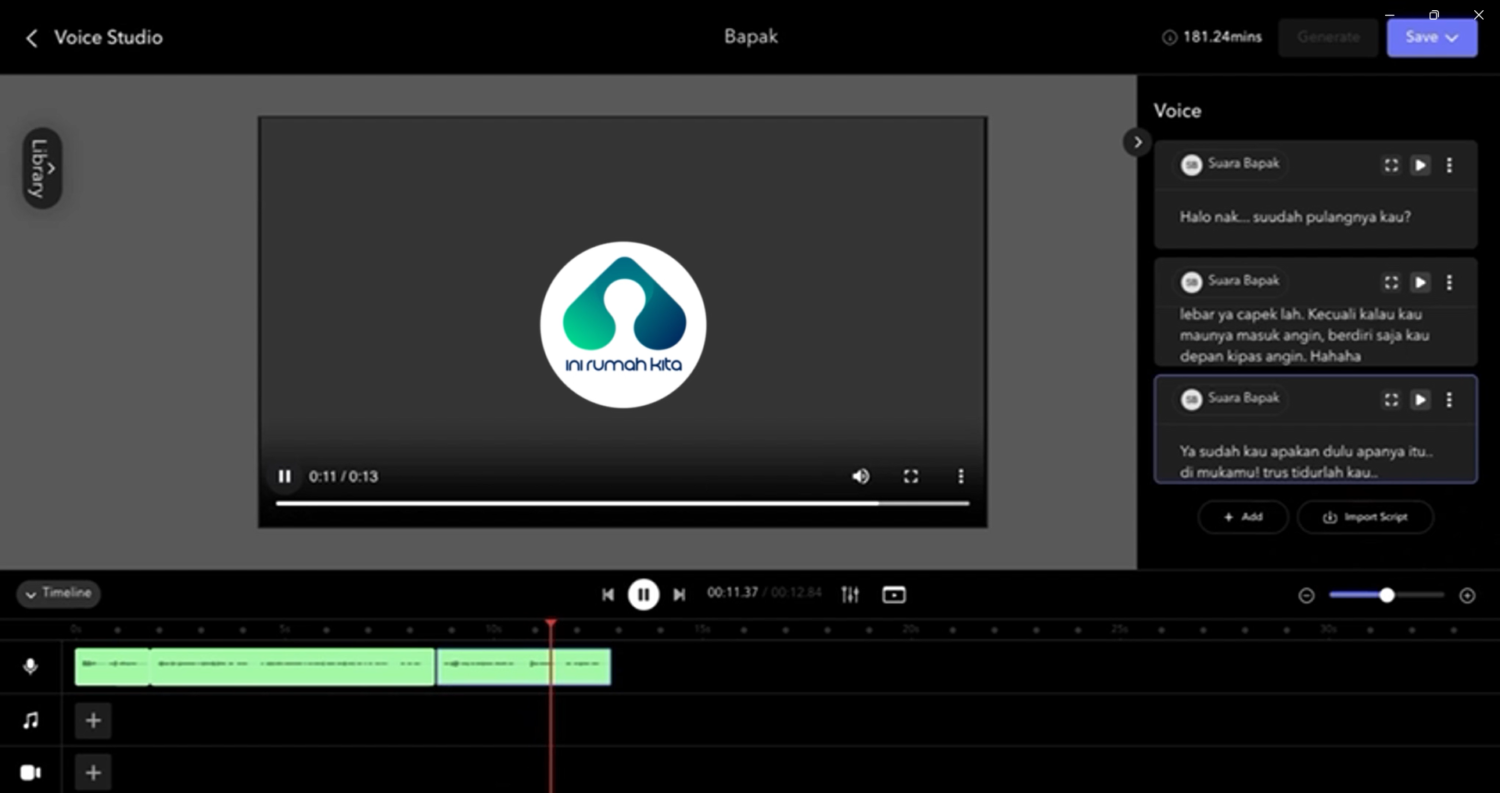Toggle fullscreen on the video preview

pos(910,477)
